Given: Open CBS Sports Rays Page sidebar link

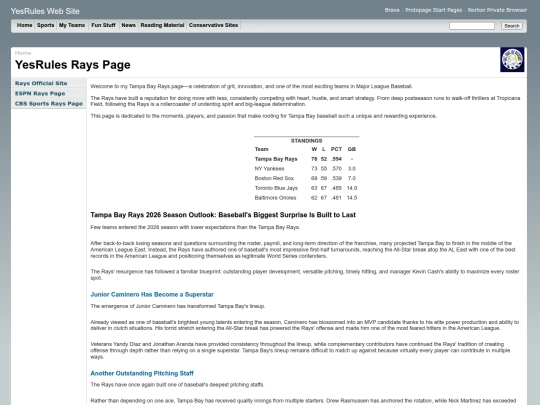Looking at the screenshot, I should tap(49, 104).
